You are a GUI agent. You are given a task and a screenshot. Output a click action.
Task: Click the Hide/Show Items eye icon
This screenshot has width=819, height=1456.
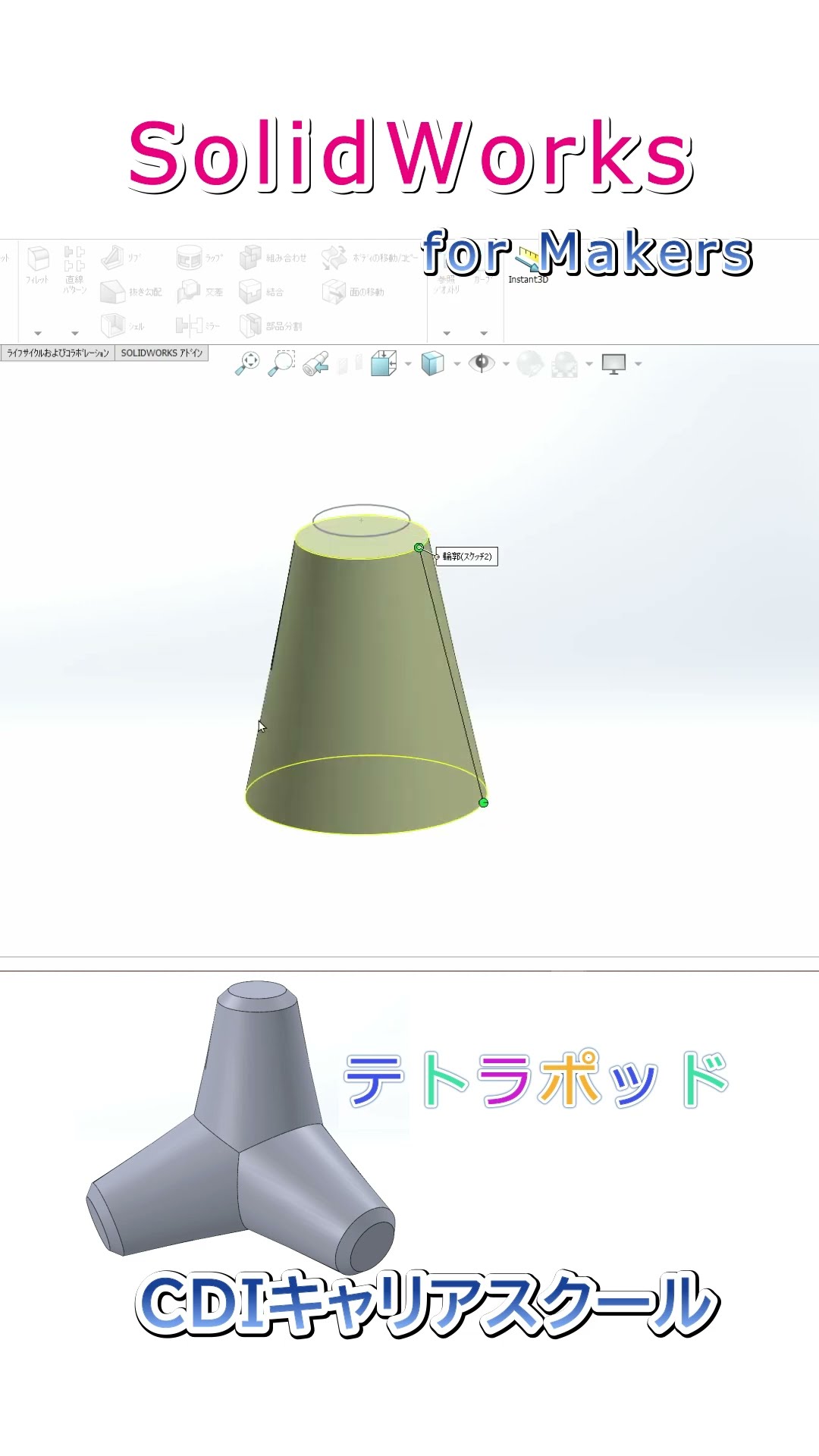pyautogui.click(x=481, y=363)
